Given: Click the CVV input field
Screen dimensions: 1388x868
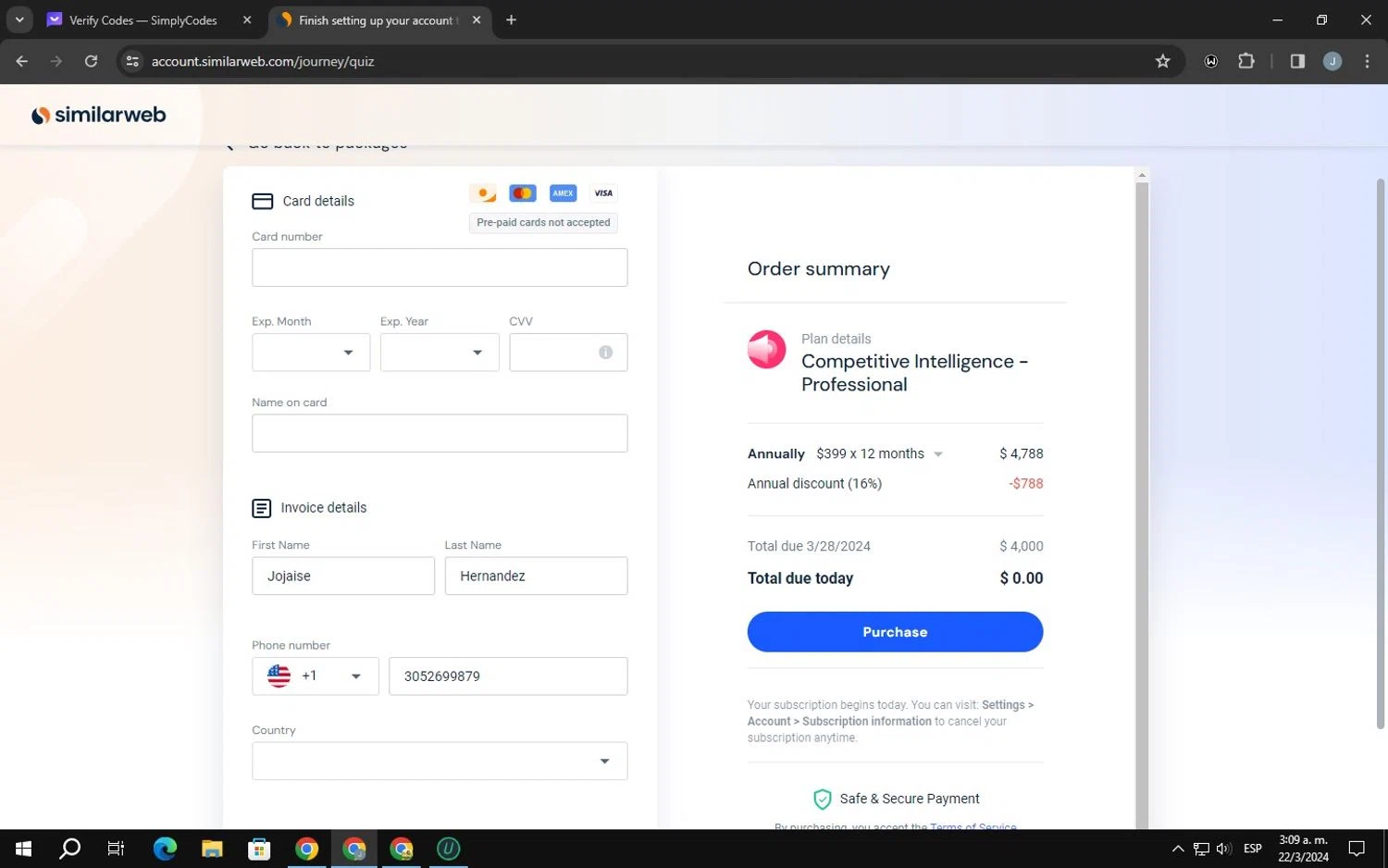Looking at the screenshot, I should (x=568, y=353).
